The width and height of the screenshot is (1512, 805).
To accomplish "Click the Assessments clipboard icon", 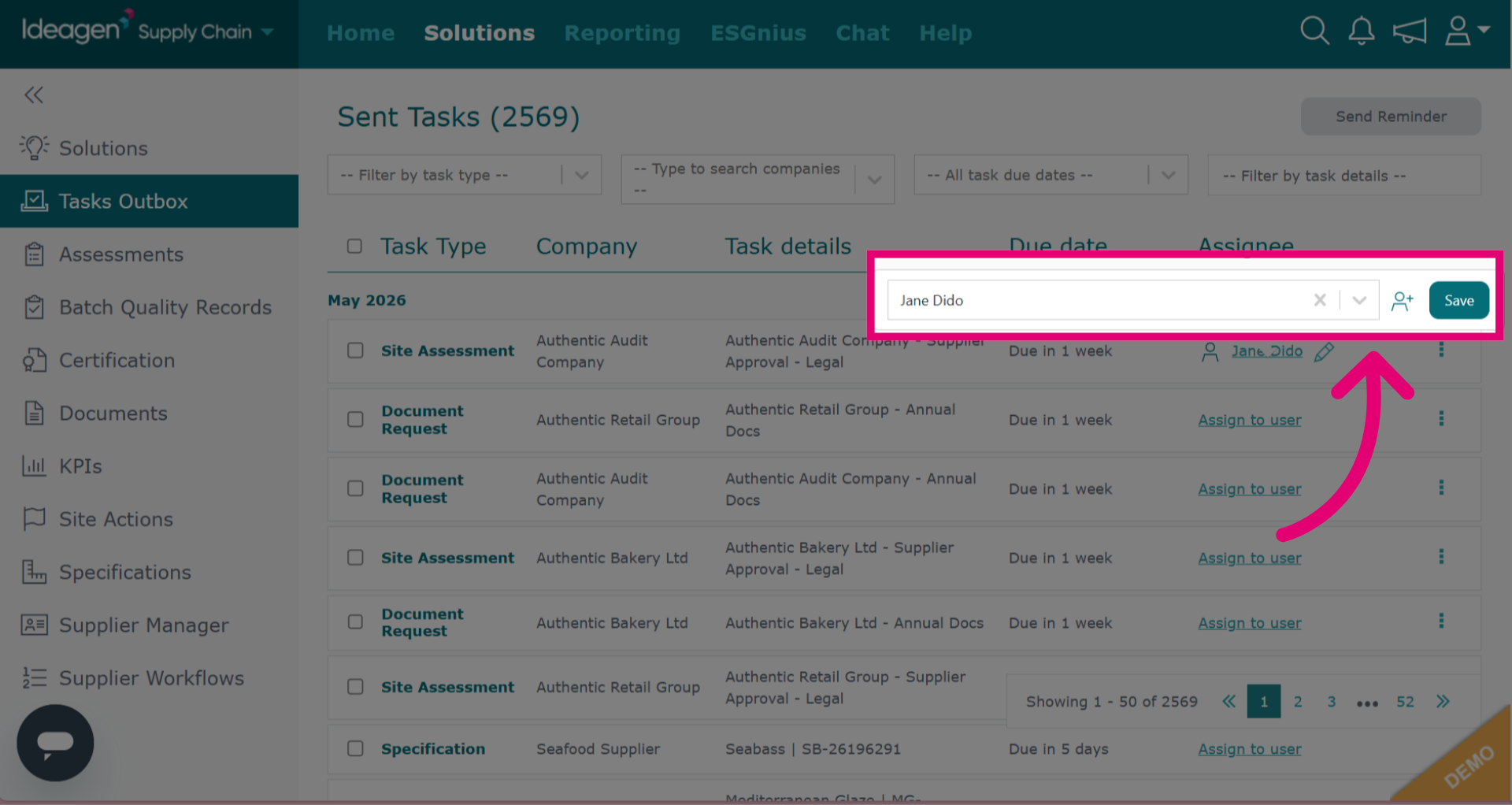I will 34,254.
